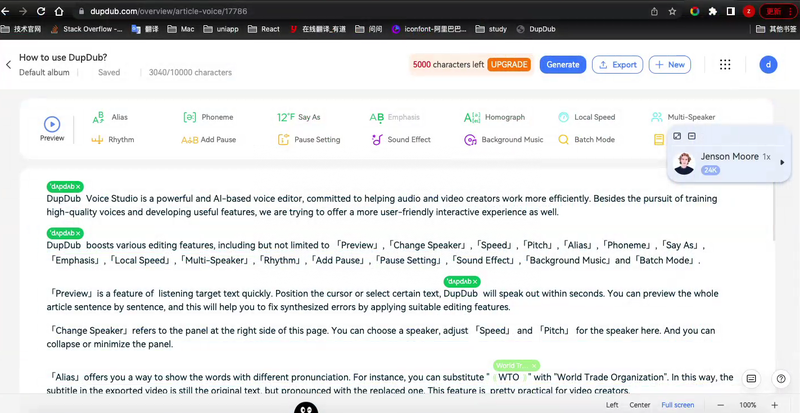
Task: Click the Generate button
Action: pos(563,64)
